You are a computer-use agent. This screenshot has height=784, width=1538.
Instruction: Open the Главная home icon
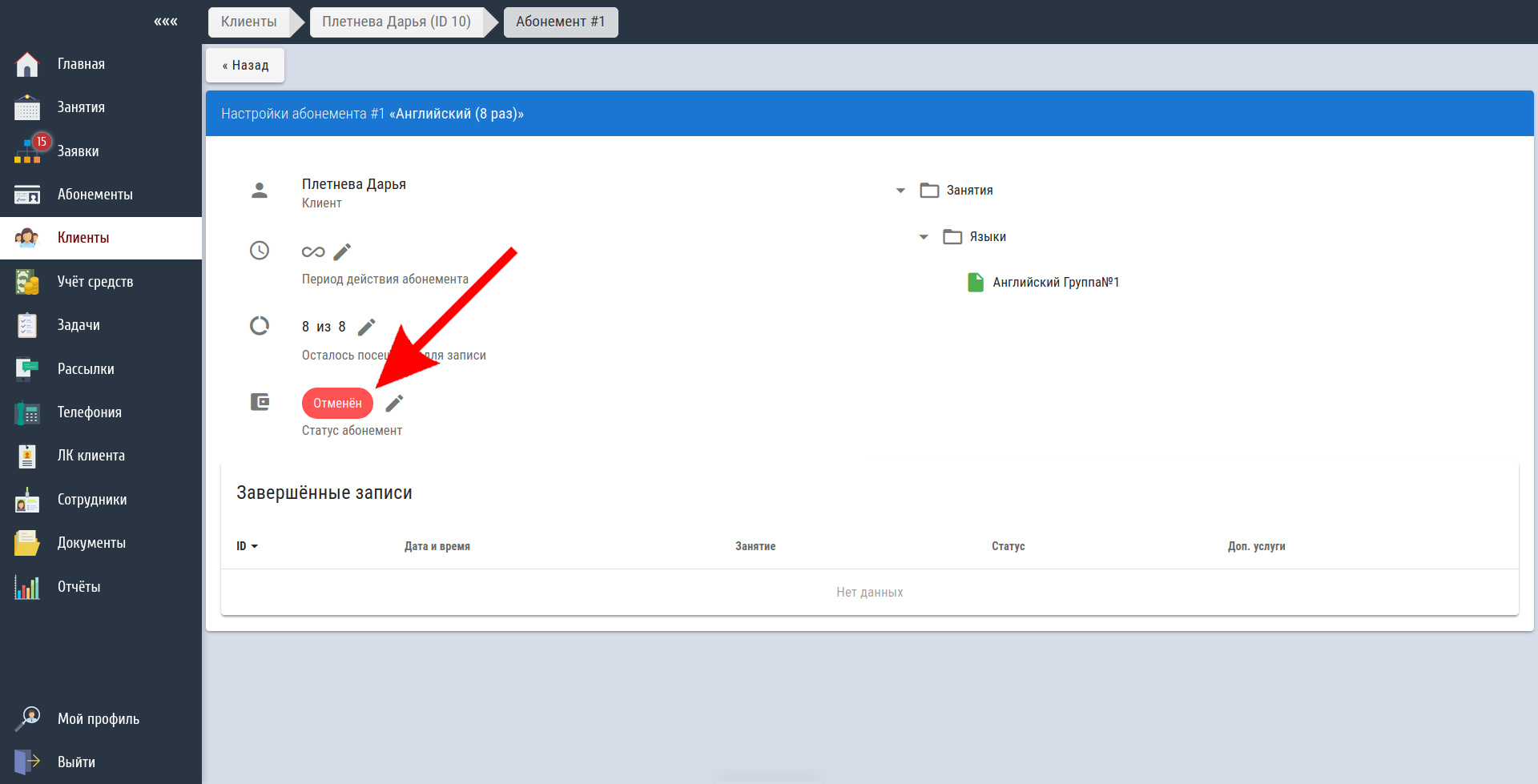27,64
